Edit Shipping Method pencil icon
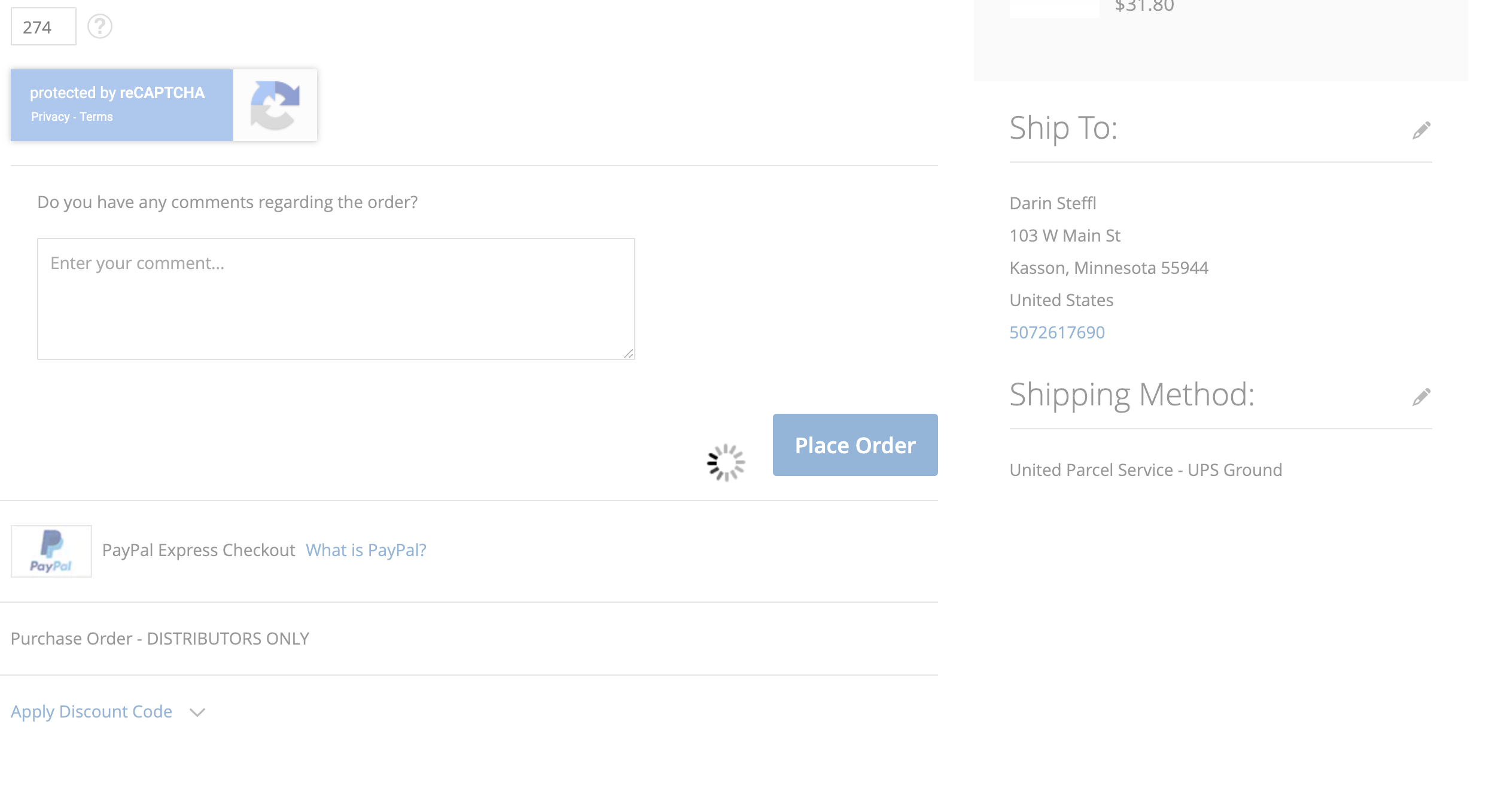Screen dimensions: 1492x812 pos(1421,397)
